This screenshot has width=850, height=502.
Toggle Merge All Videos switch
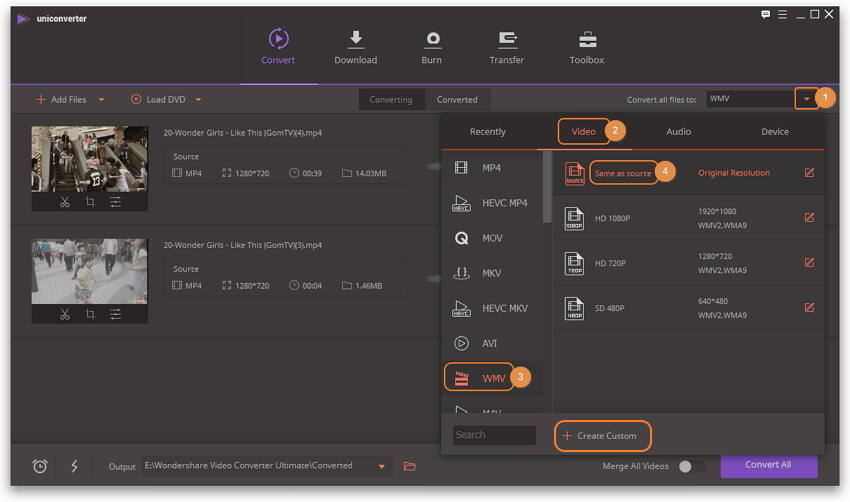tap(692, 466)
